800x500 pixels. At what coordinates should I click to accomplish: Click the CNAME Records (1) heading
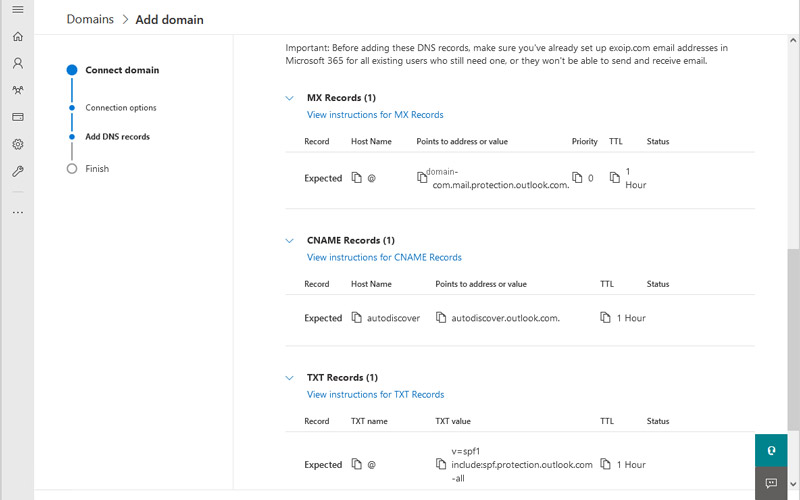point(351,240)
